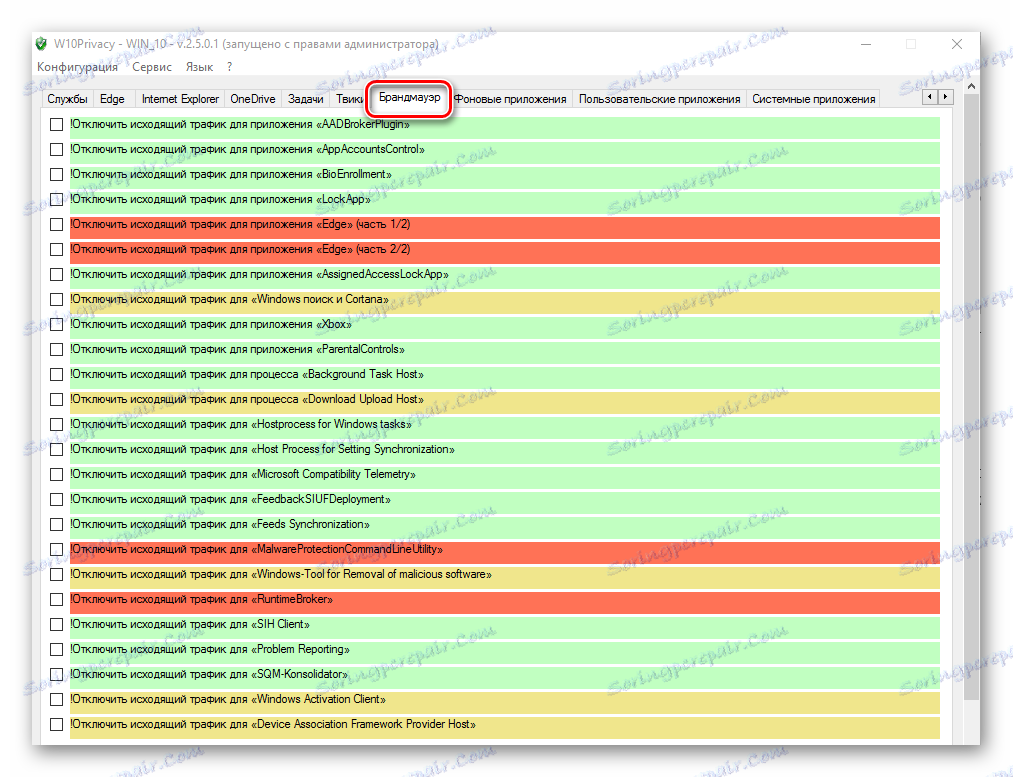The height and width of the screenshot is (777, 1013).
Task: Click the «Problem Reporting» row text
Action: pos(210,649)
